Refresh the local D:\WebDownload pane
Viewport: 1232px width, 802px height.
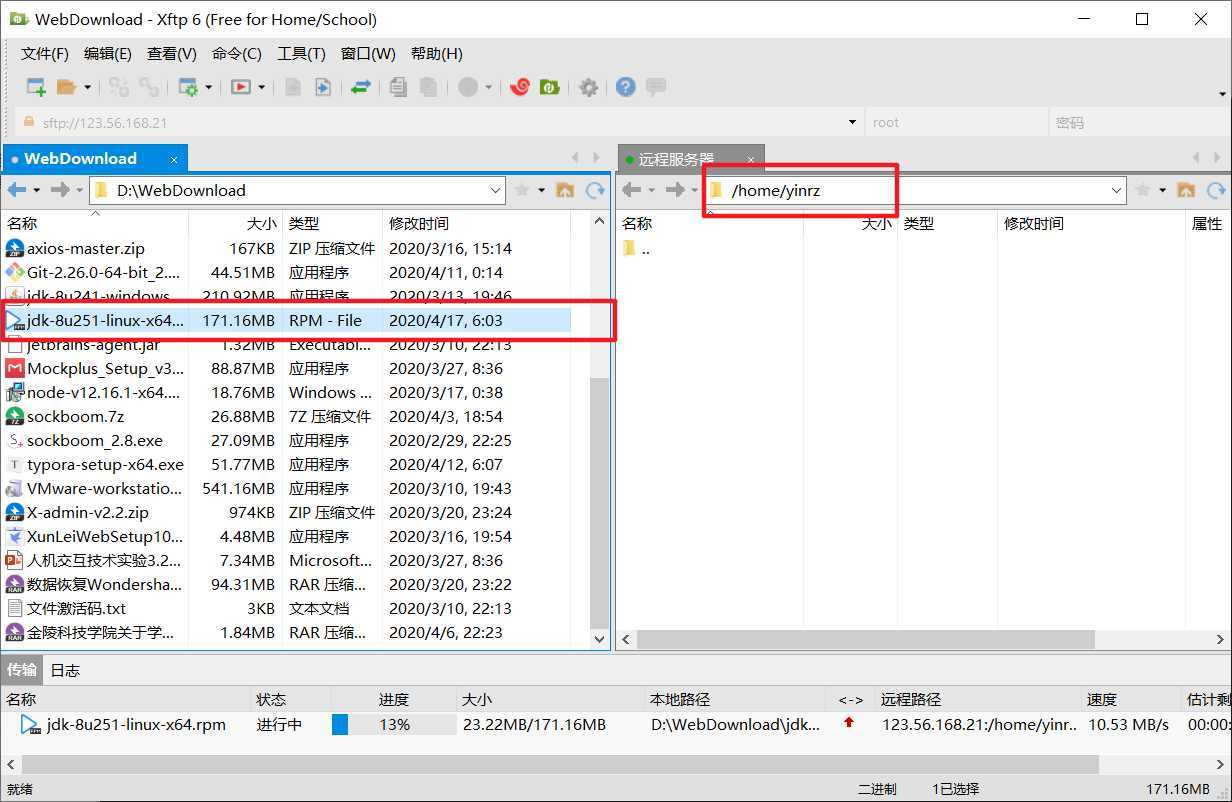(595, 190)
